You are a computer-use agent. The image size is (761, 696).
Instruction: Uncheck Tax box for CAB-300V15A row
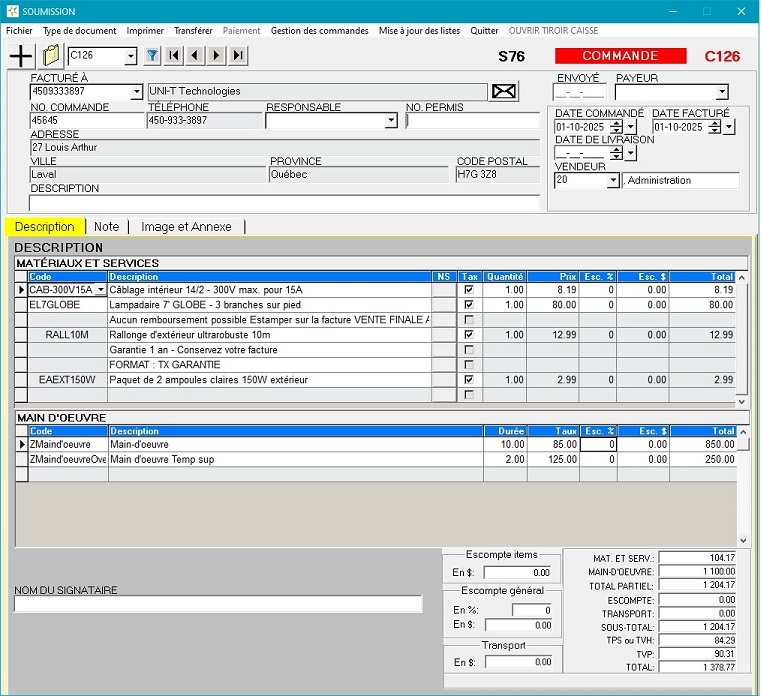468,290
